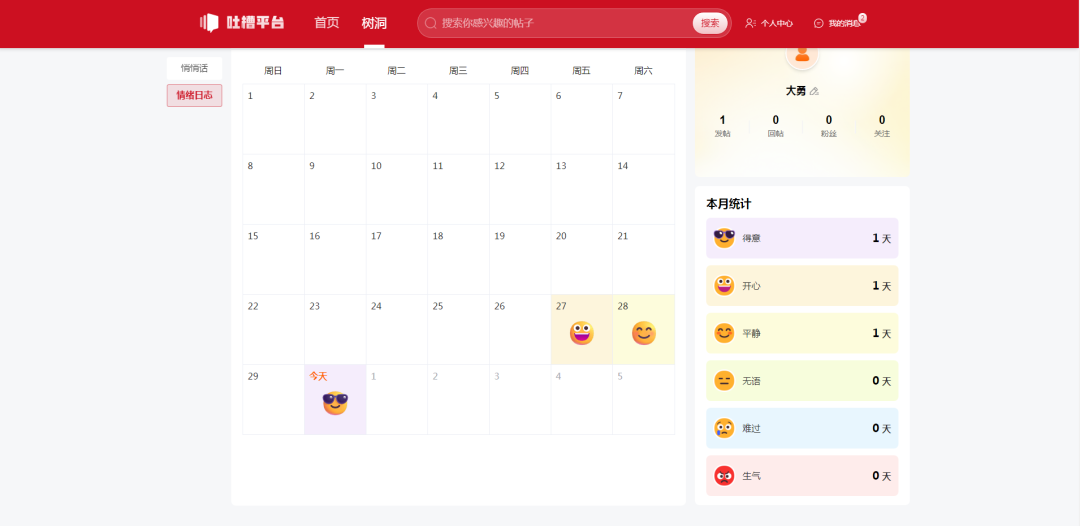
Task: Click the 平静 label text
Action: click(x=751, y=333)
